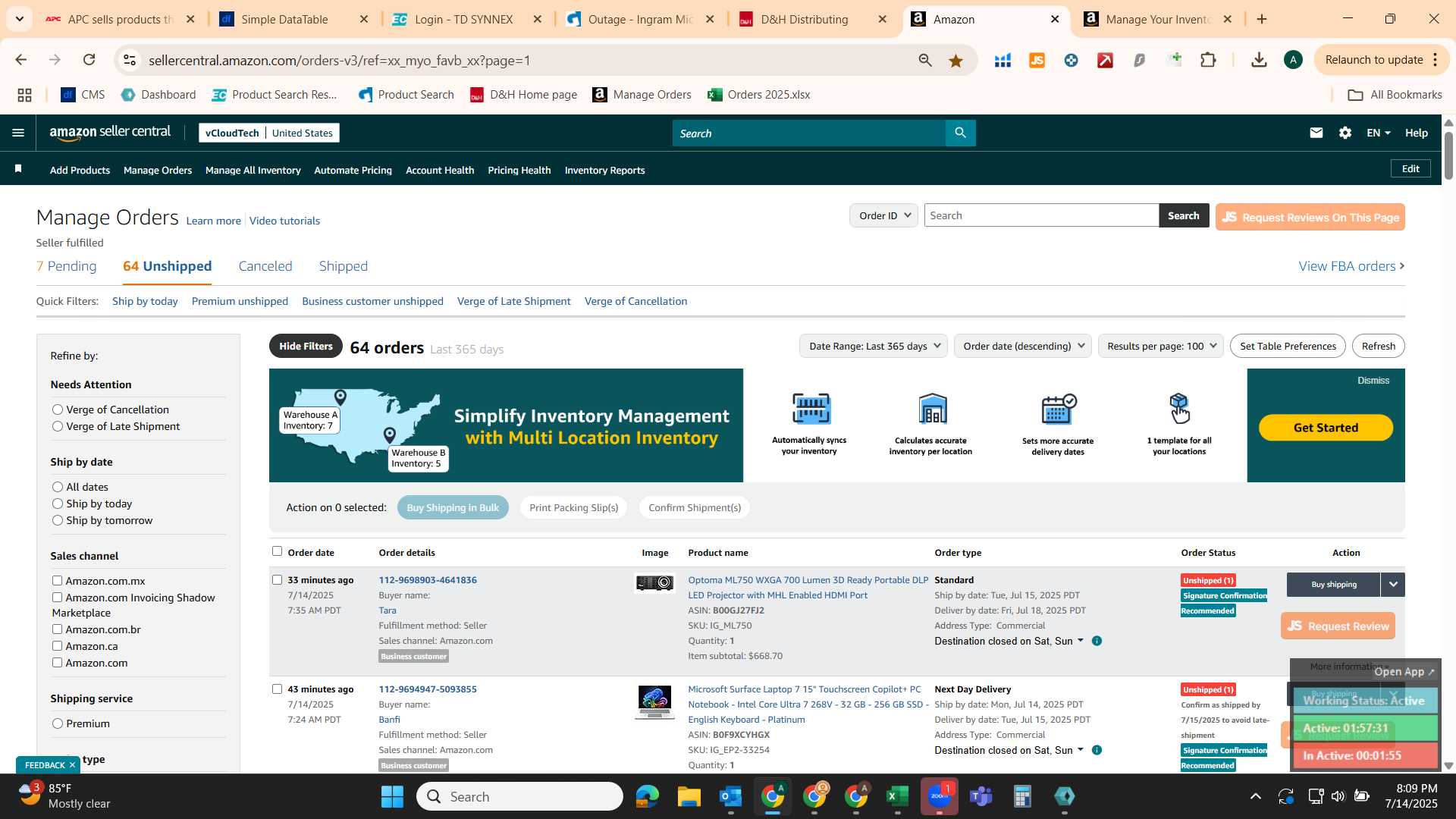Open Calculator from the taskbar
Image resolution: width=1456 pixels, height=819 pixels.
[x=1022, y=796]
